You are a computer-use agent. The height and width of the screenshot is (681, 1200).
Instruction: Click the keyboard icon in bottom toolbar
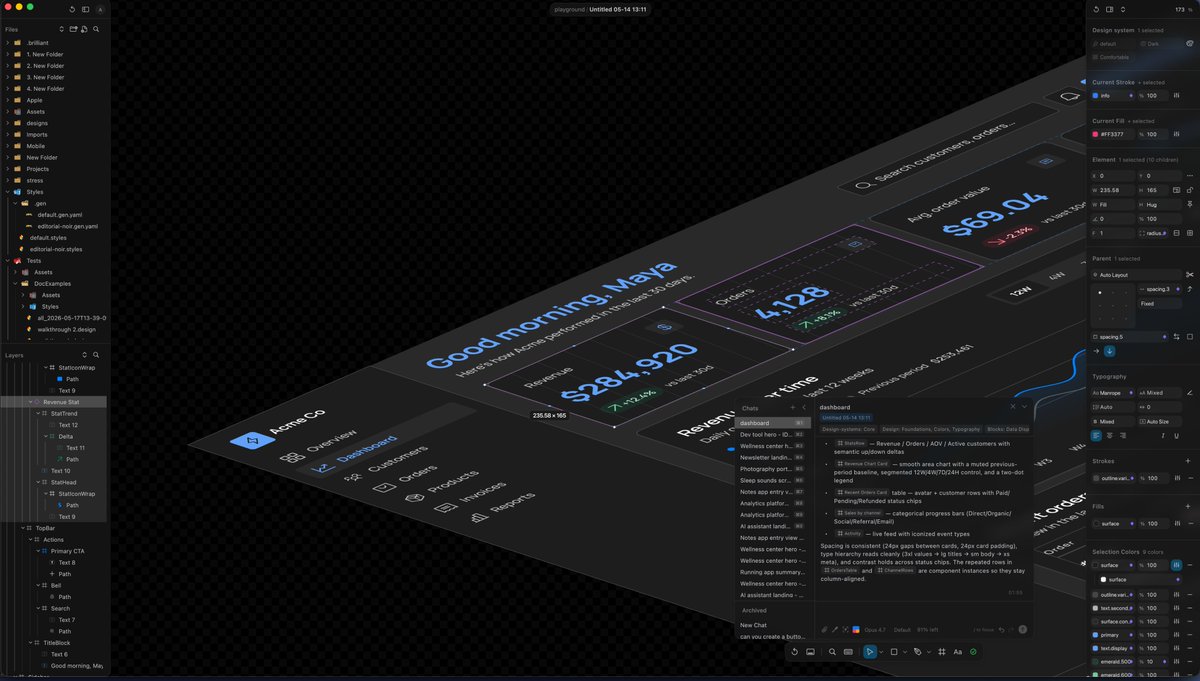(x=848, y=651)
